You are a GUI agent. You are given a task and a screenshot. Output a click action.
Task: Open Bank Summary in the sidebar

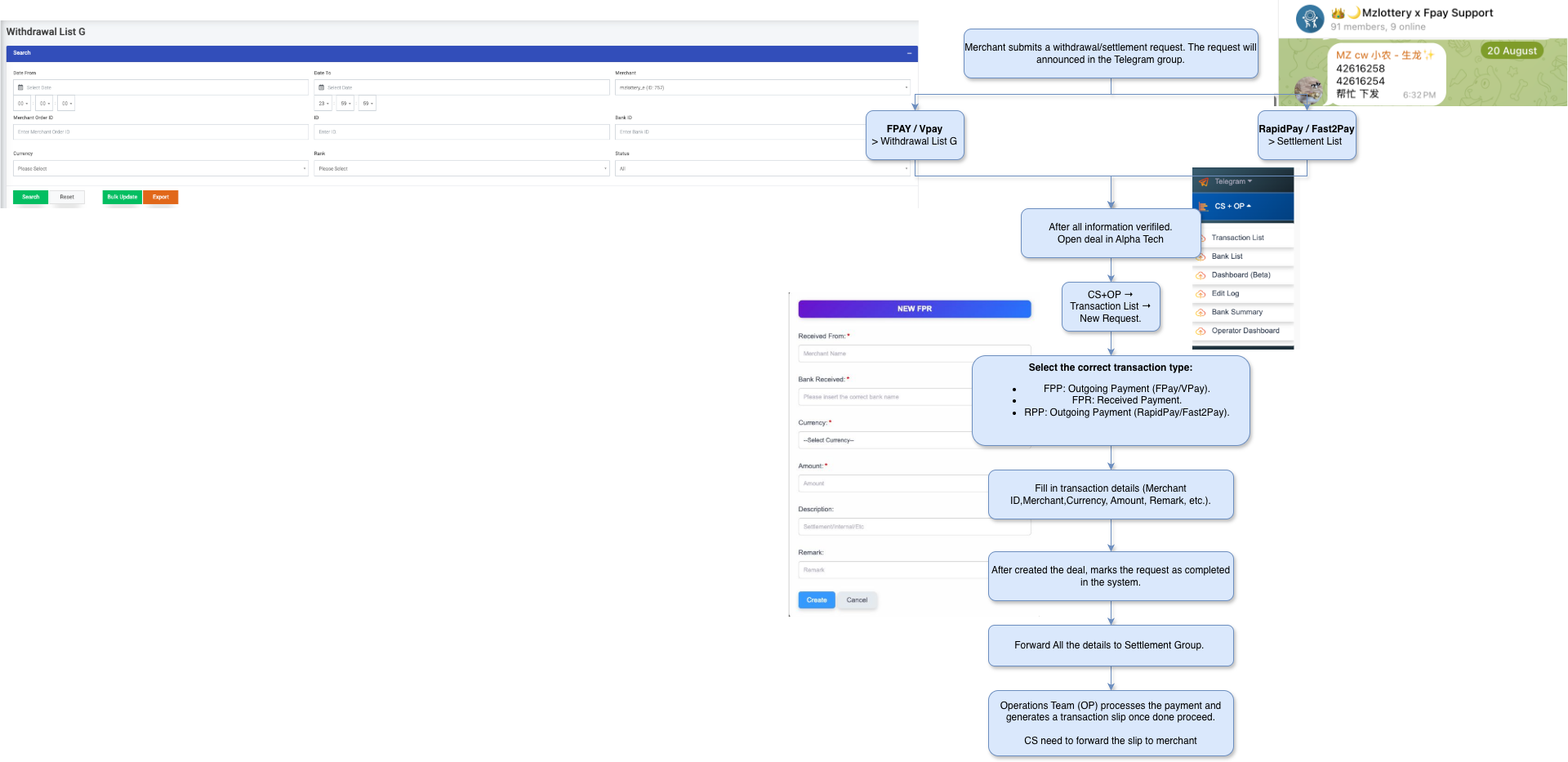point(1236,312)
